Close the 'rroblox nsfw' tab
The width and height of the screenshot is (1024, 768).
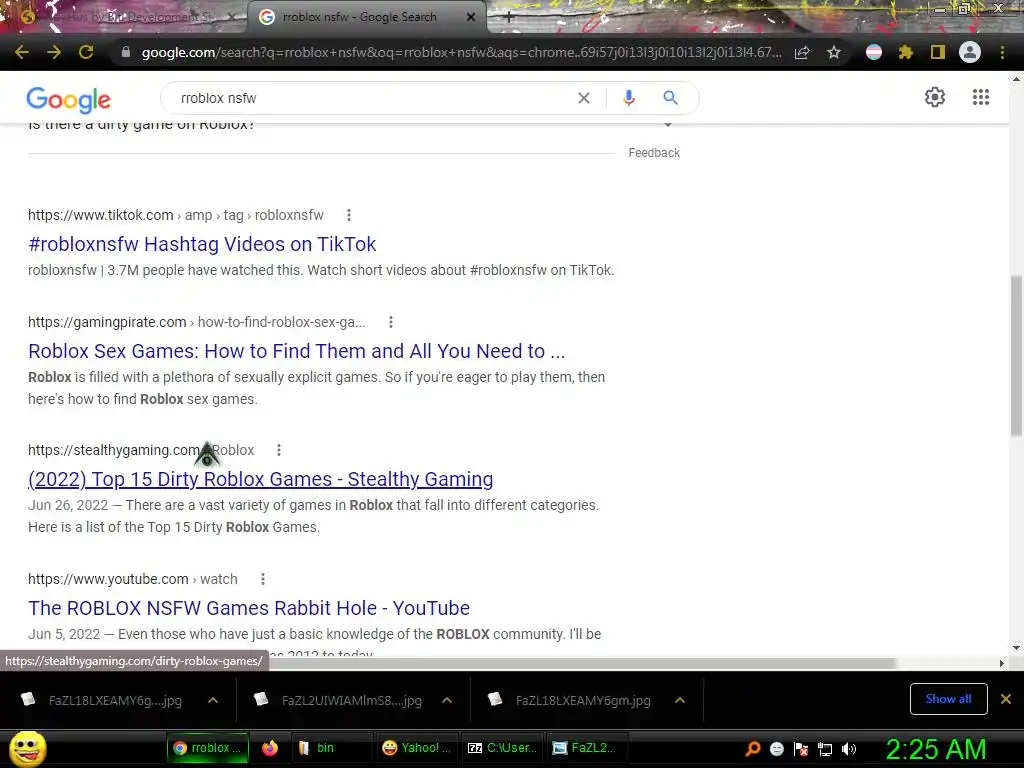(471, 18)
